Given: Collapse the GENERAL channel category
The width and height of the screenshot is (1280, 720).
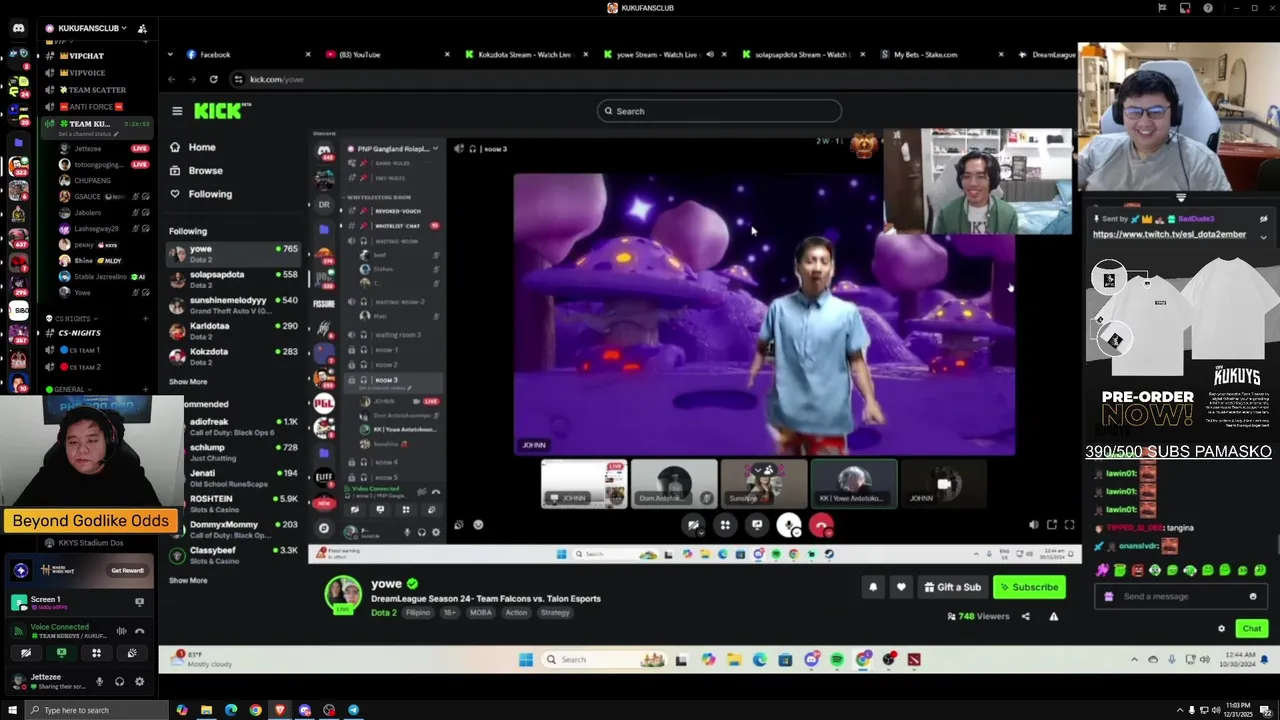Looking at the screenshot, I should [x=68, y=389].
